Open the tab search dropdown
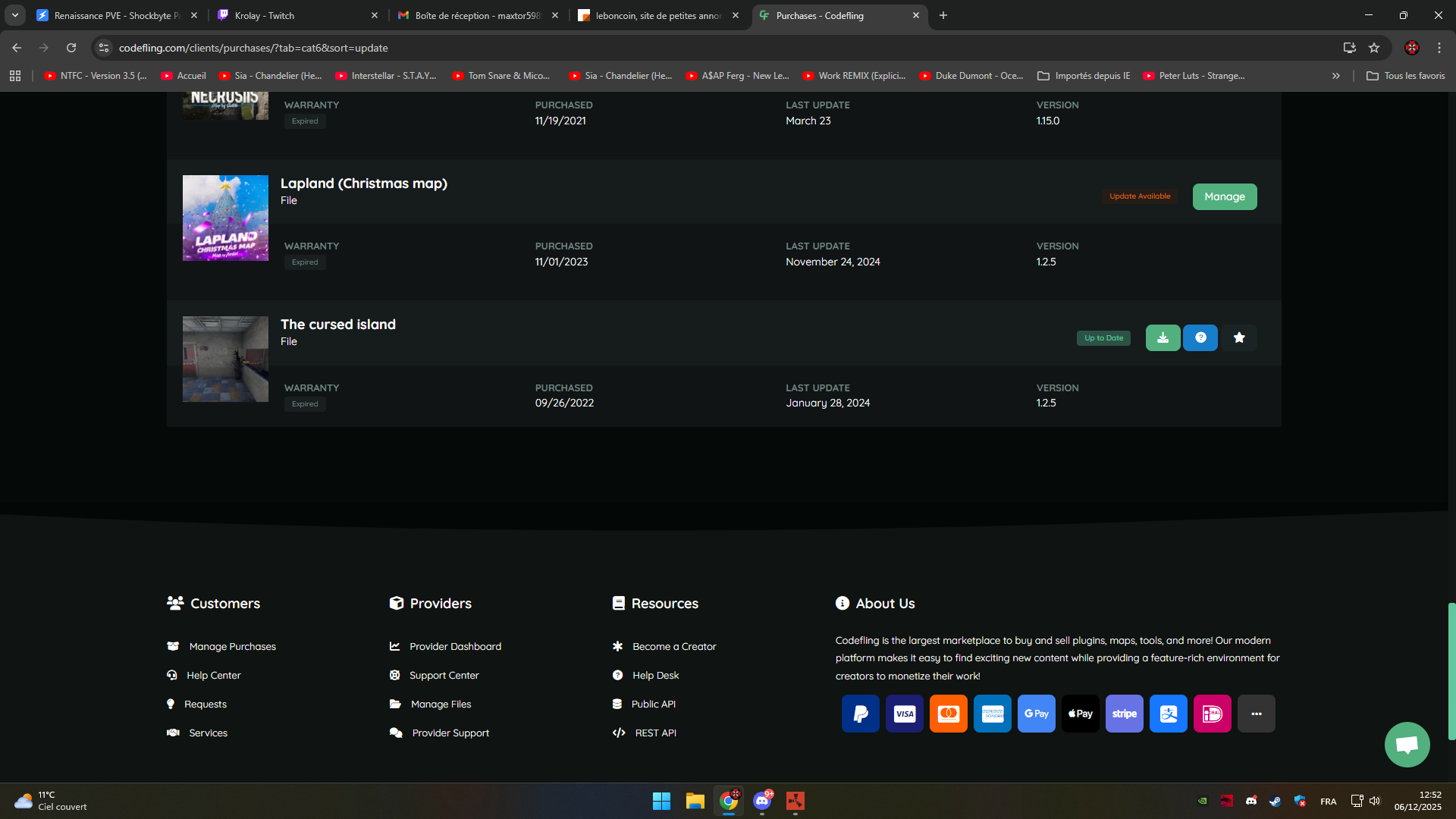This screenshot has width=1456, height=819. point(14,15)
